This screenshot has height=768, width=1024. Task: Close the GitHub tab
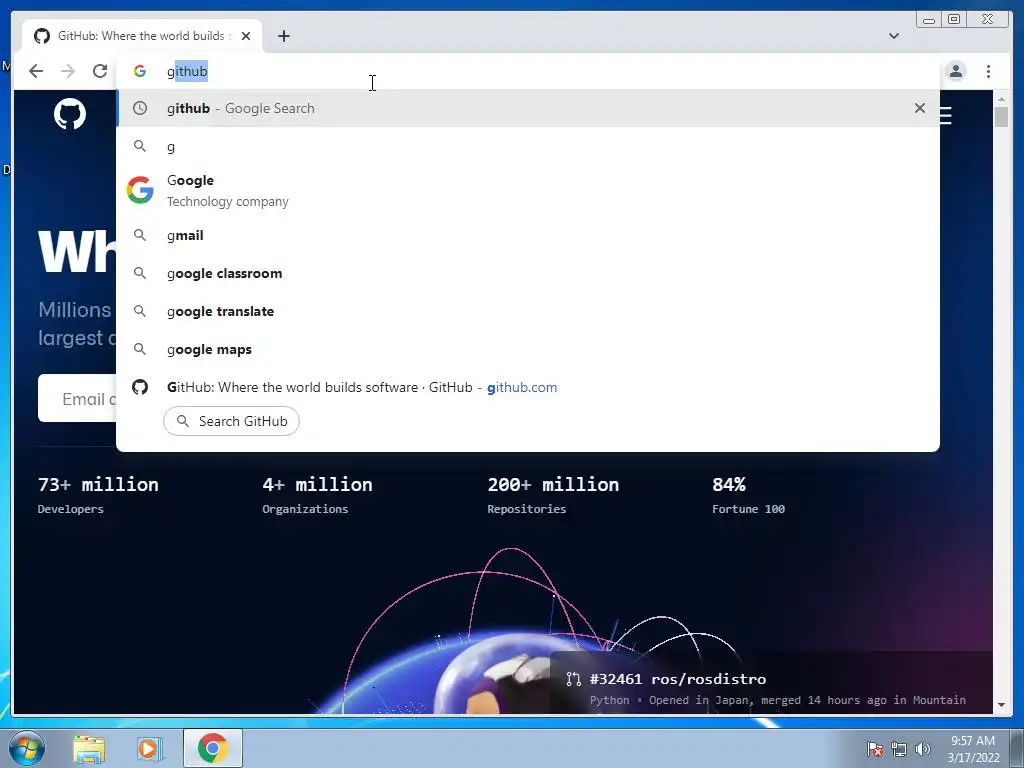246,36
